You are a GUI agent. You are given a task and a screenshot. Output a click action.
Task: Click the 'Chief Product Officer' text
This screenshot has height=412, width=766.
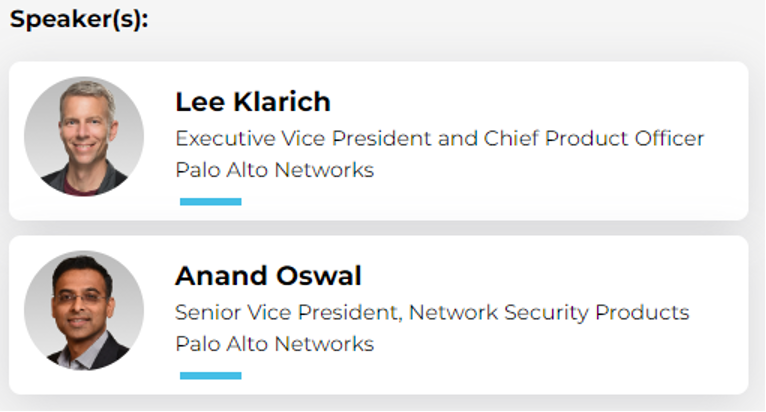click(x=594, y=138)
